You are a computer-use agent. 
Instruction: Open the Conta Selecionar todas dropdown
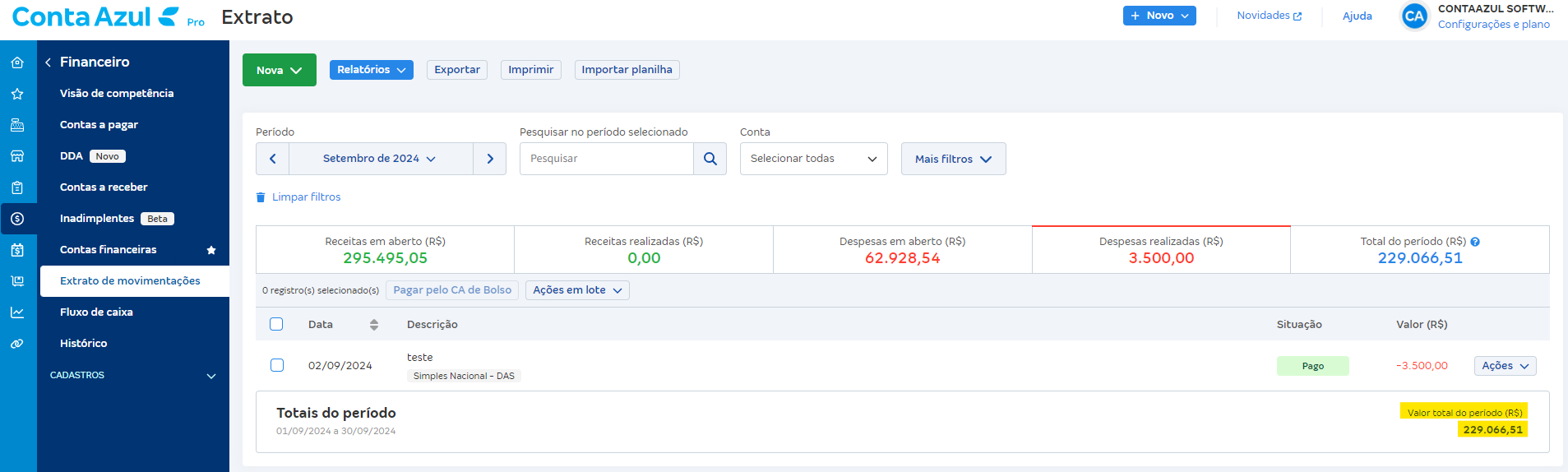point(813,159)
